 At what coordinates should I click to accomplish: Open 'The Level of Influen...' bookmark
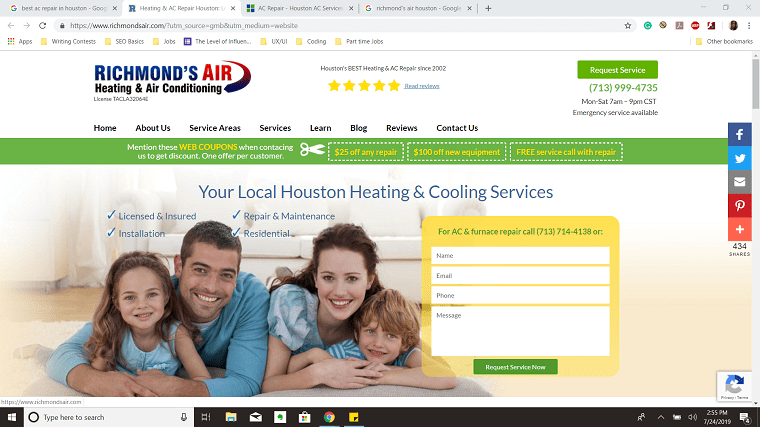[x=218, y=42]
